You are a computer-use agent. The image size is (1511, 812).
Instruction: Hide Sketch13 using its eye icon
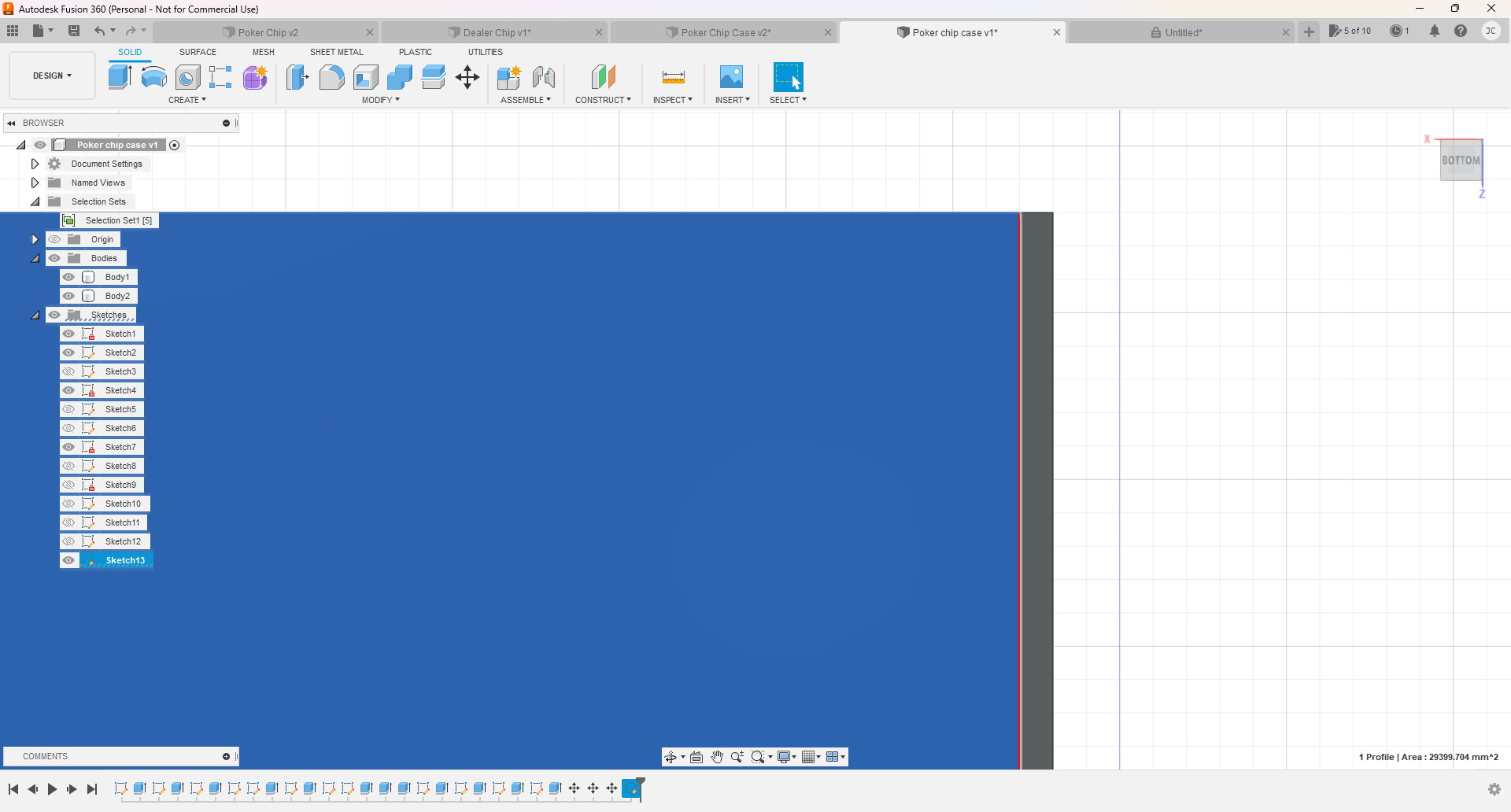(x=68, y=560)
